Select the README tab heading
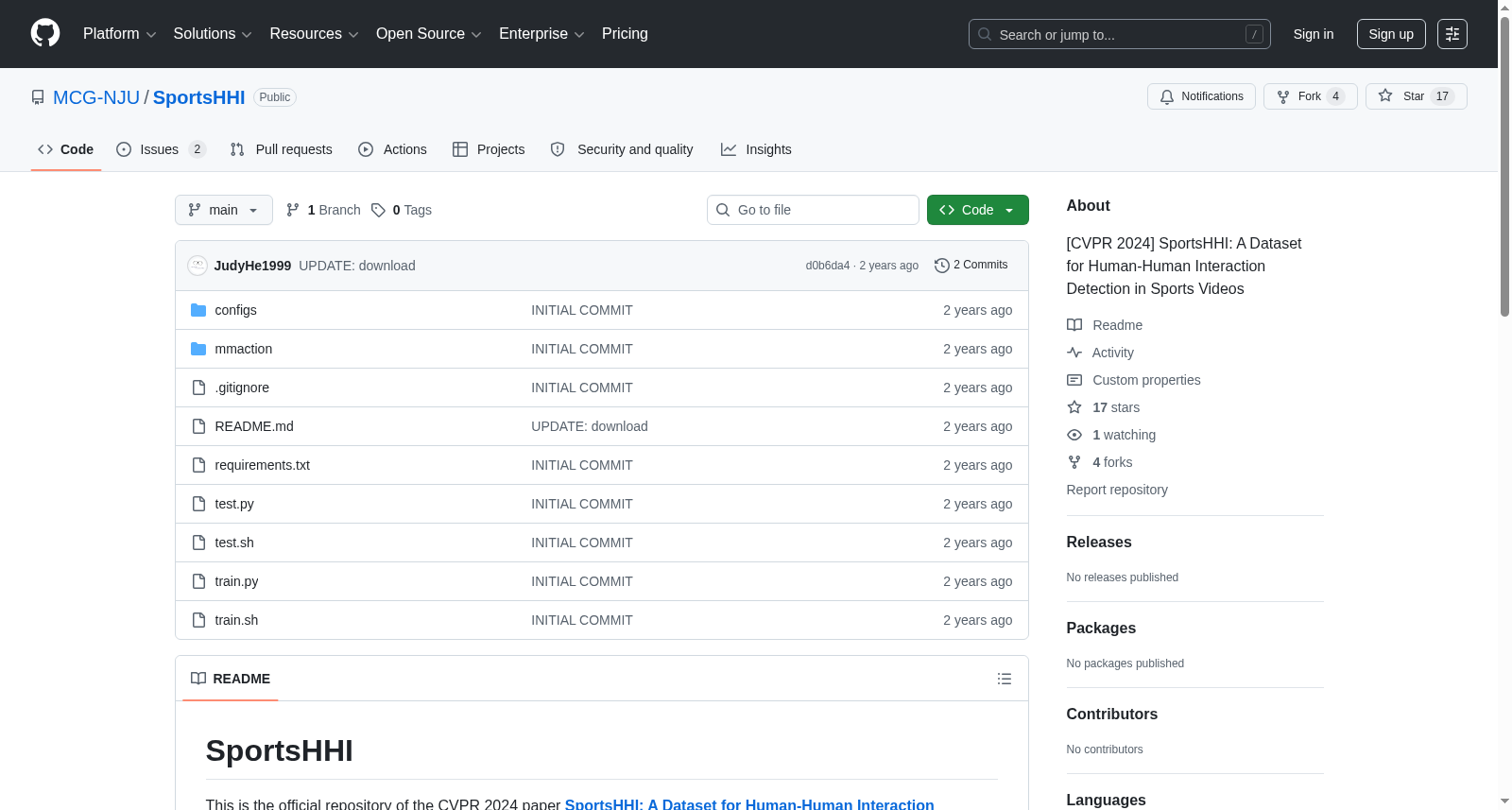This screenshot has width=1512, height=810. pos(231,679)
